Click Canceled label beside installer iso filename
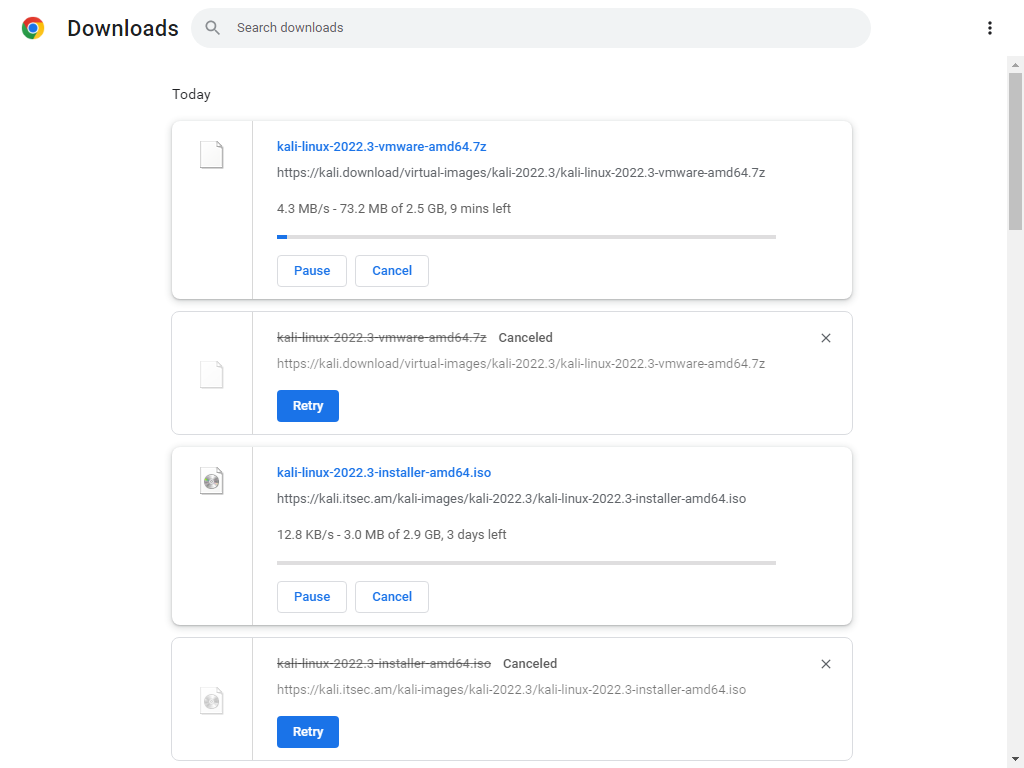Screen dimensions: 1024x768 [x=530, y=664]
